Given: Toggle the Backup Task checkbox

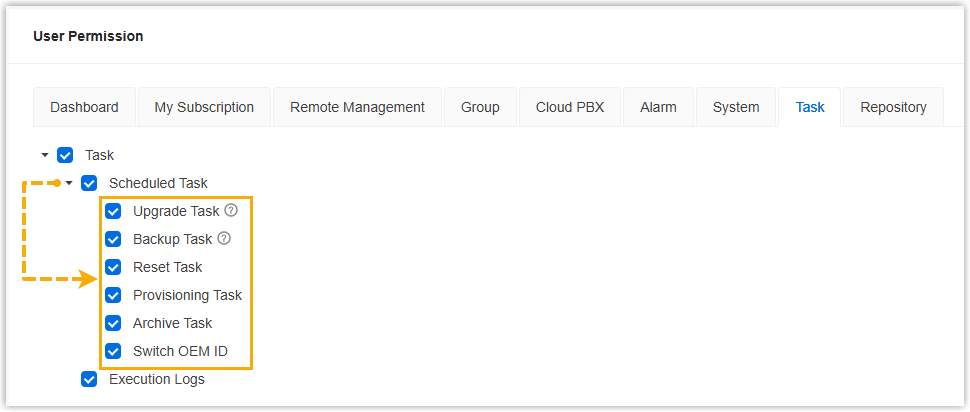Looking at the screenshot, I should (113, 239).
